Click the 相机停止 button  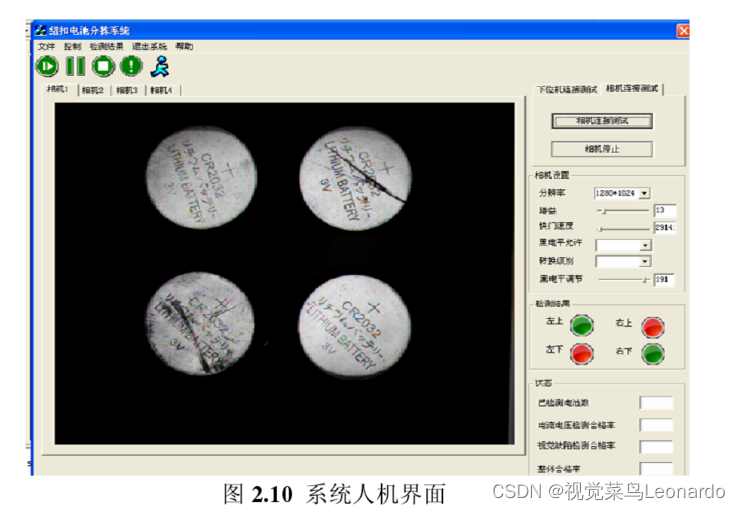602,149
